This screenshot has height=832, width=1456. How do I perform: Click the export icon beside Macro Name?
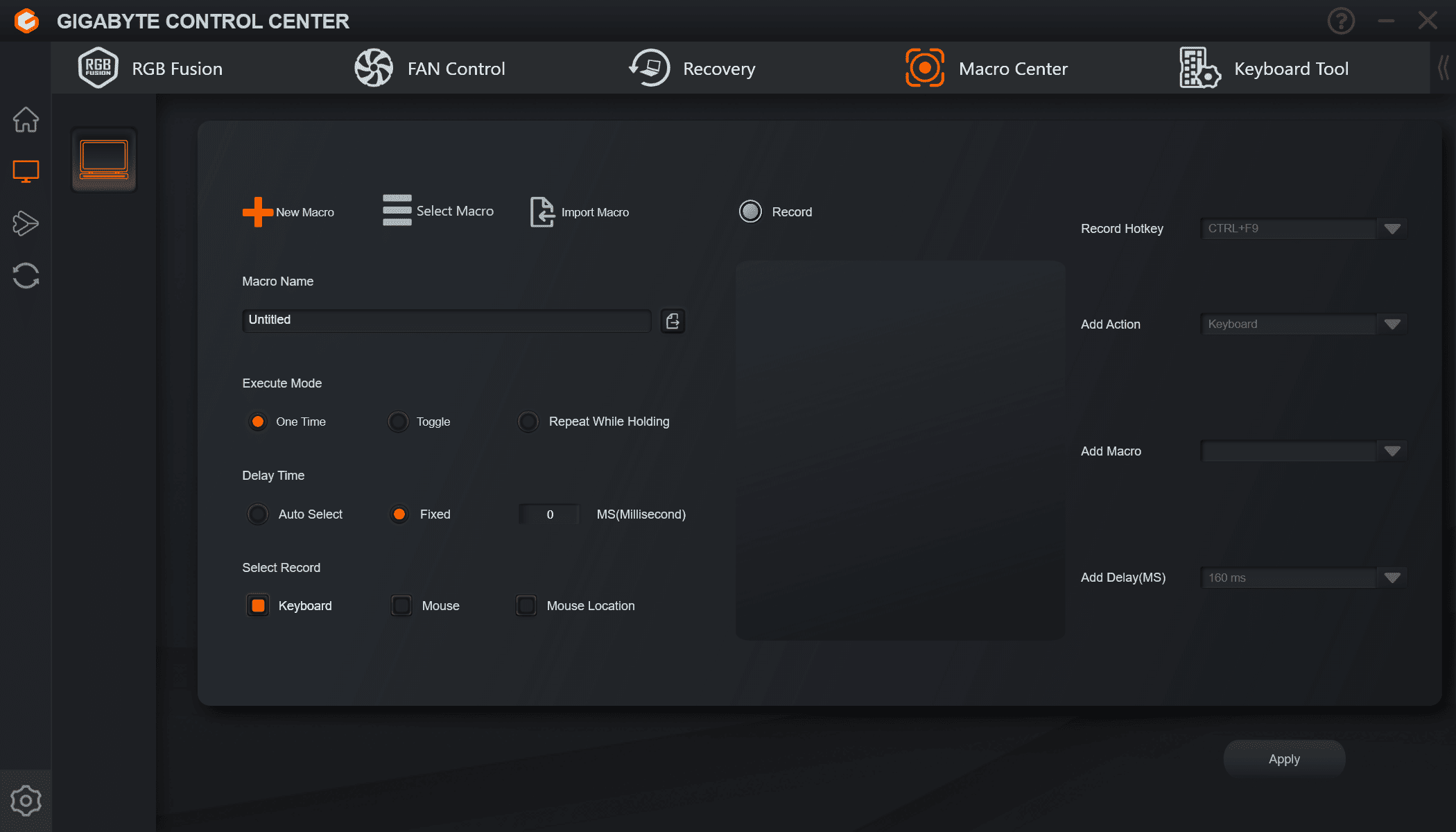point(673,321)
